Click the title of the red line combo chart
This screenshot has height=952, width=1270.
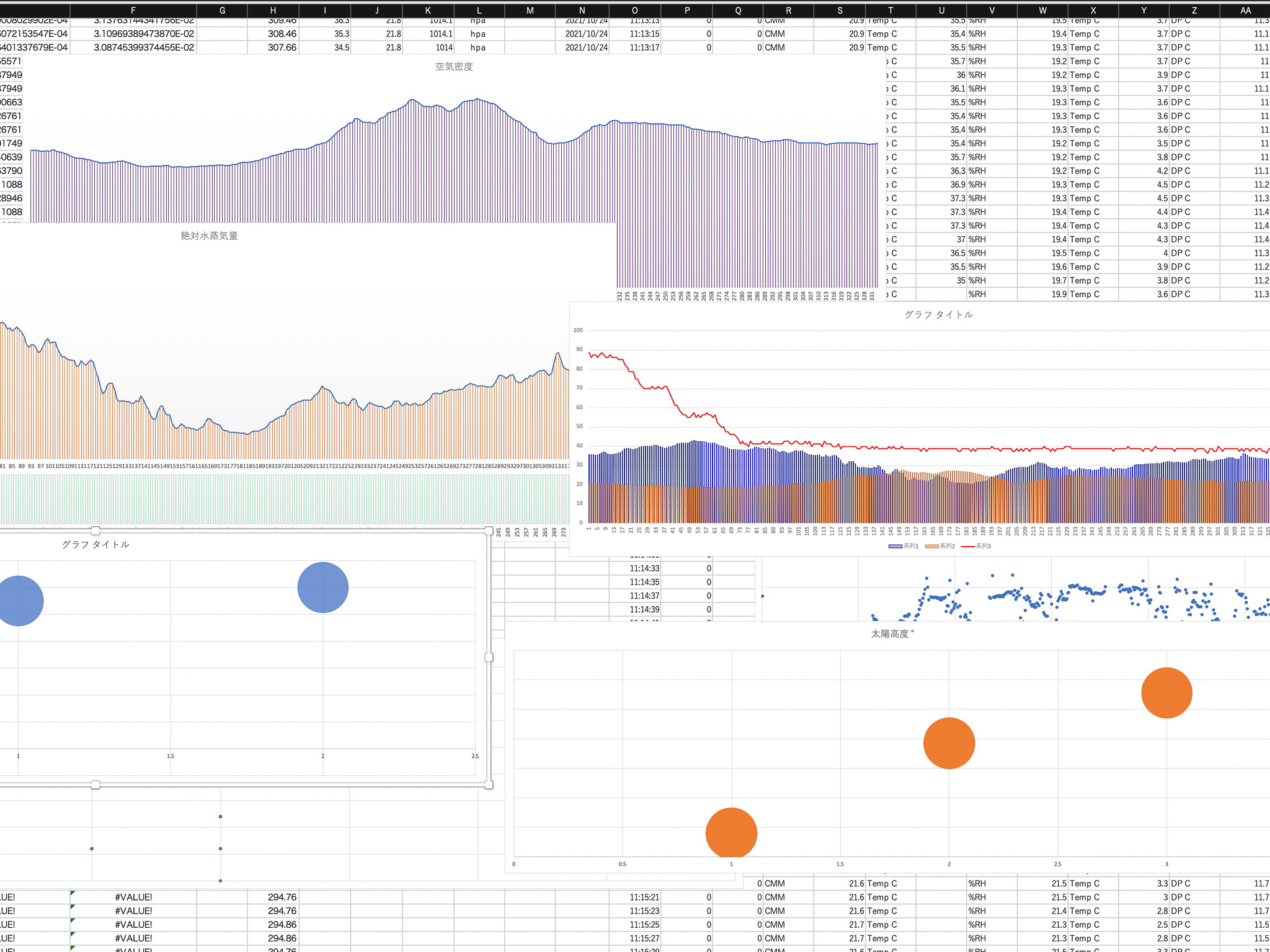pos(938,314)
